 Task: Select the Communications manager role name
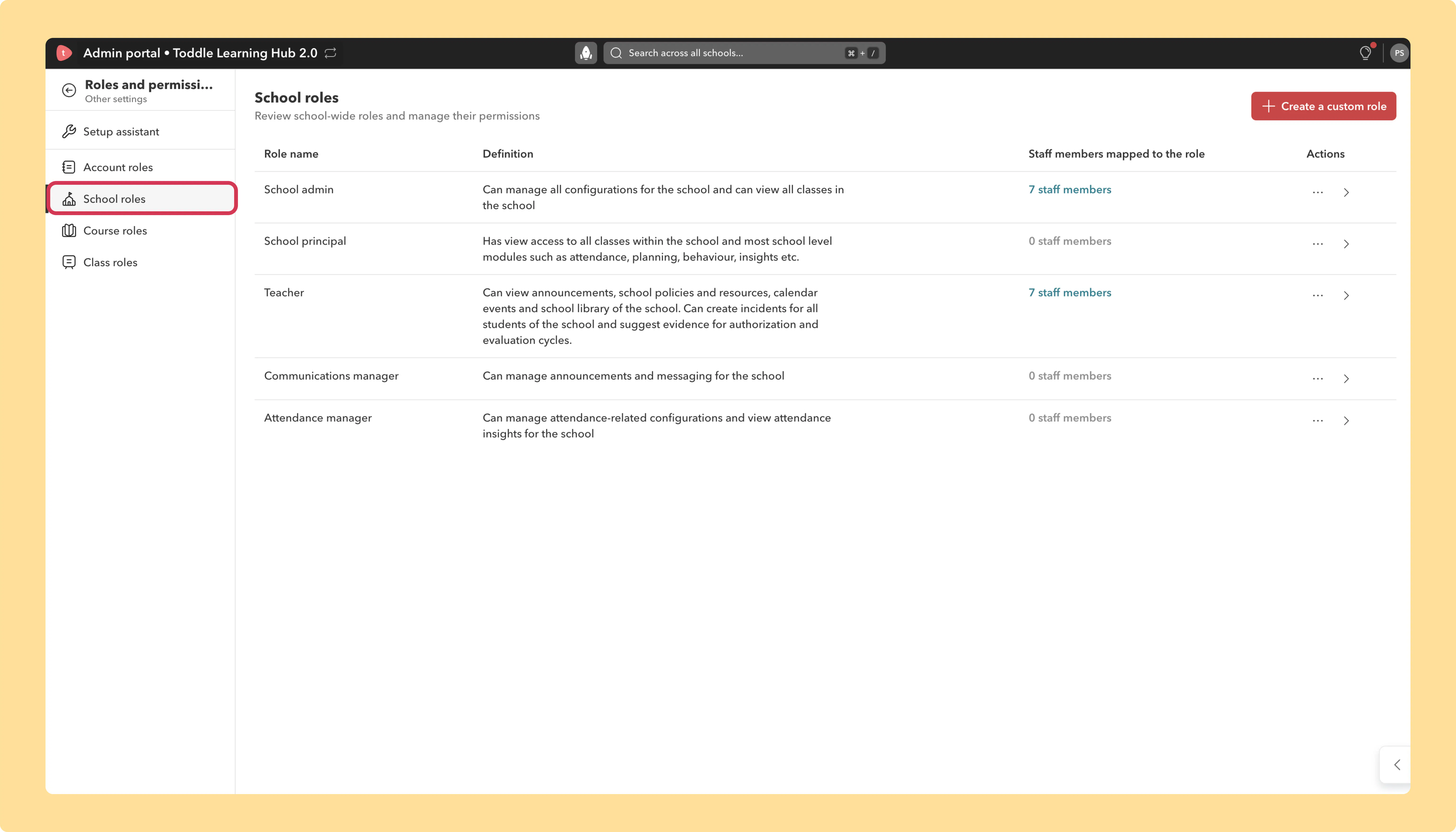tap(332, 376)
